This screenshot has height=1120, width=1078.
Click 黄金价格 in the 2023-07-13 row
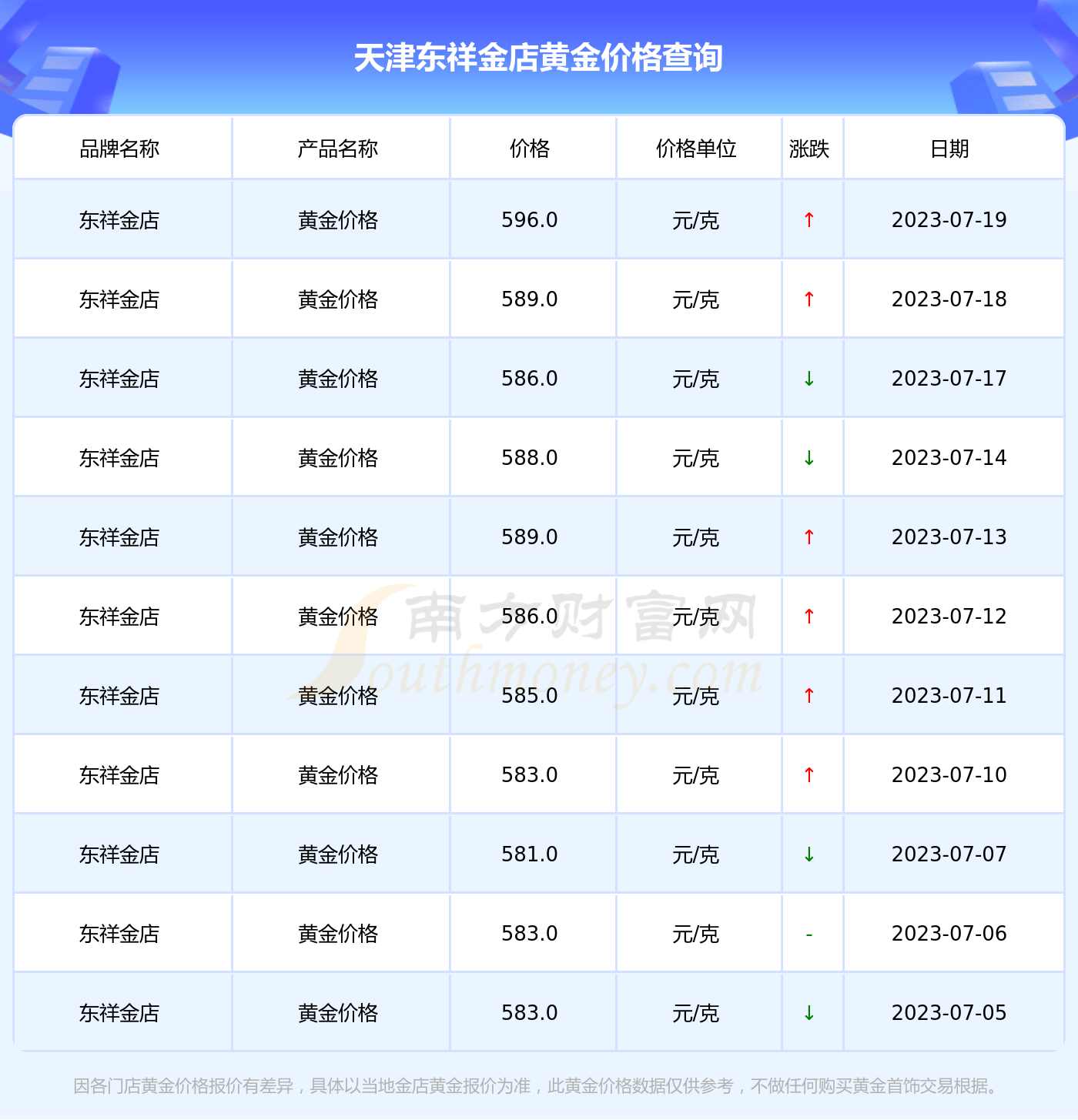[x=338, y=537]
